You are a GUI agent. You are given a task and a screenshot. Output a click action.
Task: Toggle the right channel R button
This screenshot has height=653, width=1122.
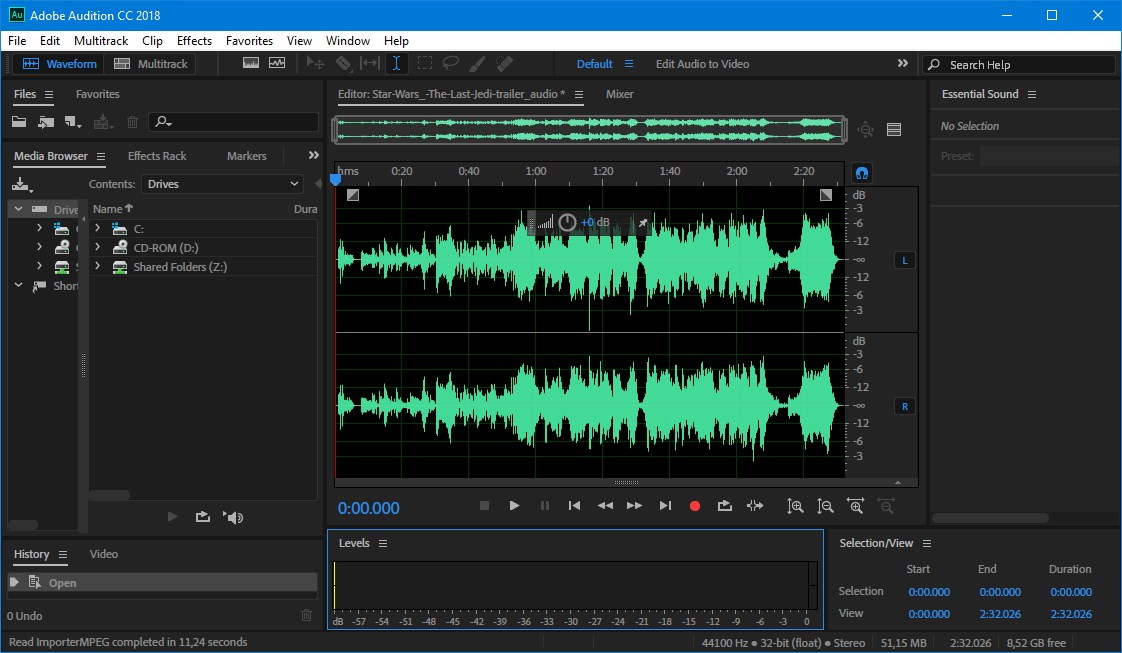905,406
